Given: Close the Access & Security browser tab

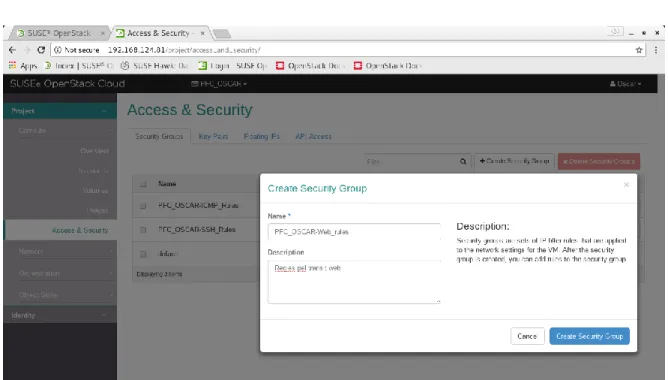Looking at the screenshot, I should click(x=203, y=33).
